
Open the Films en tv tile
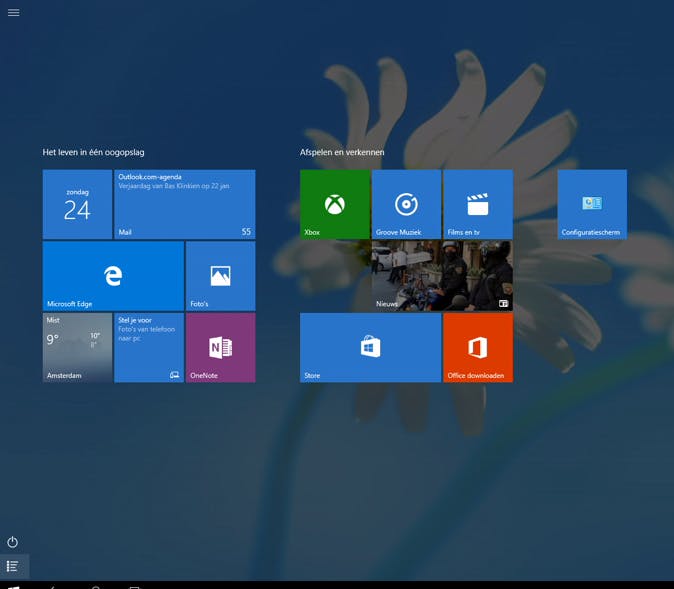(477, 204)
